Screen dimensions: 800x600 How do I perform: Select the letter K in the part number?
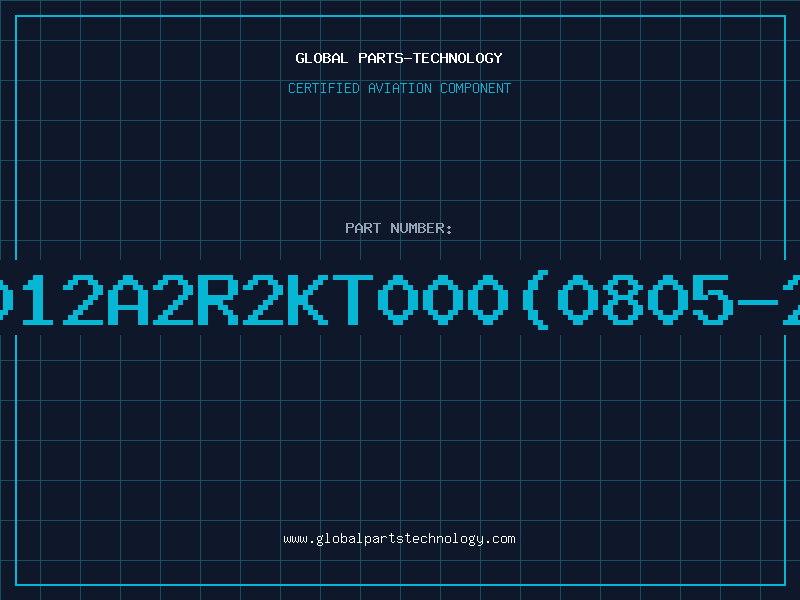308,300
